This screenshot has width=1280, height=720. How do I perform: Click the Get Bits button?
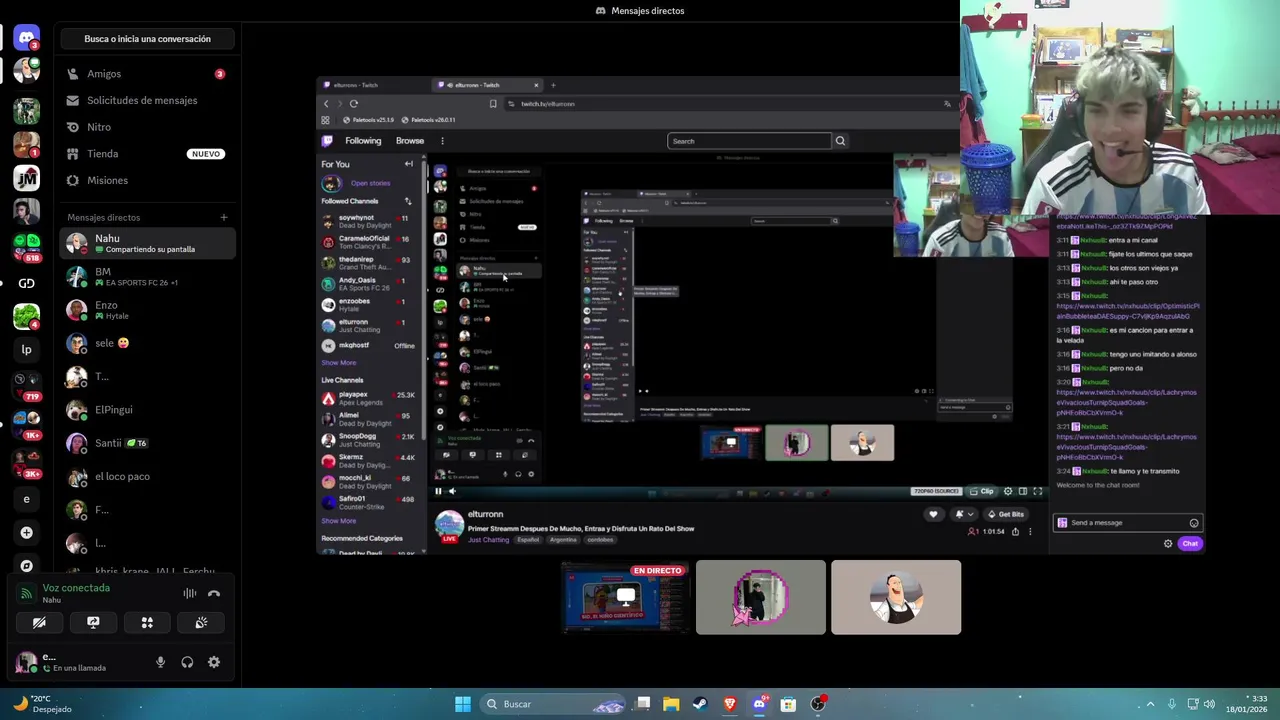[x=1005, y=514]
